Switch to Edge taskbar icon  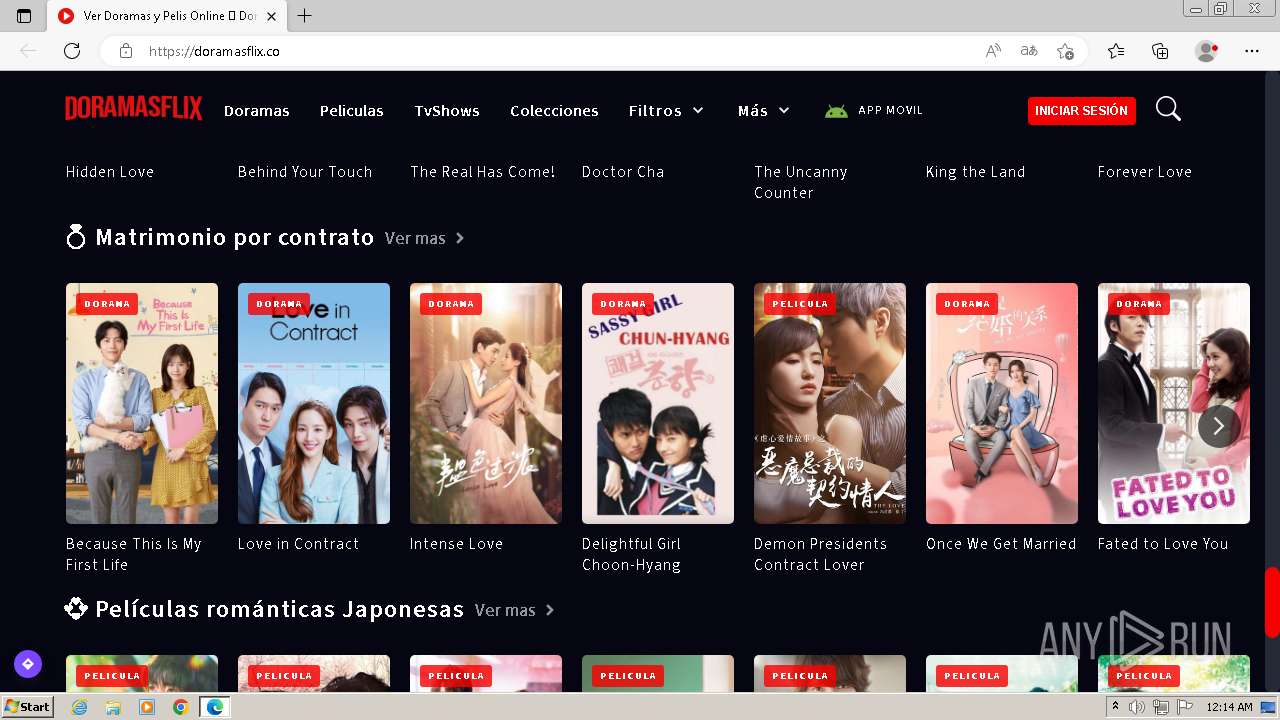coord(214,707)
